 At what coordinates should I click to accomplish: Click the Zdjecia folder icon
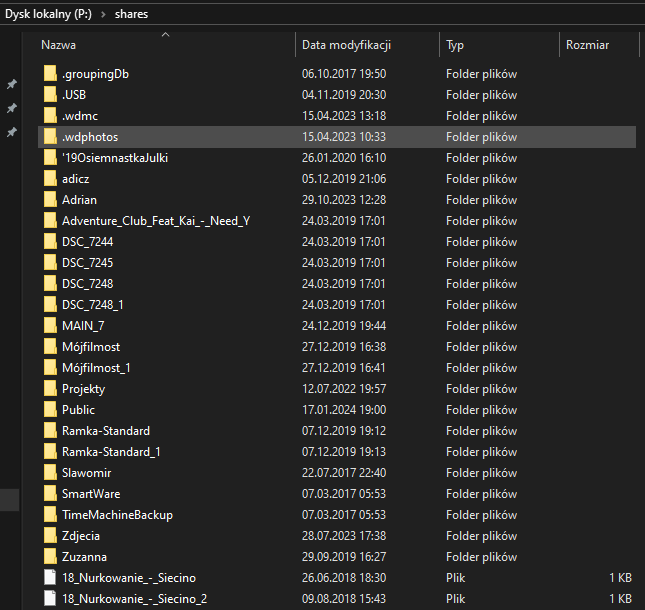[x=50, y=535]
